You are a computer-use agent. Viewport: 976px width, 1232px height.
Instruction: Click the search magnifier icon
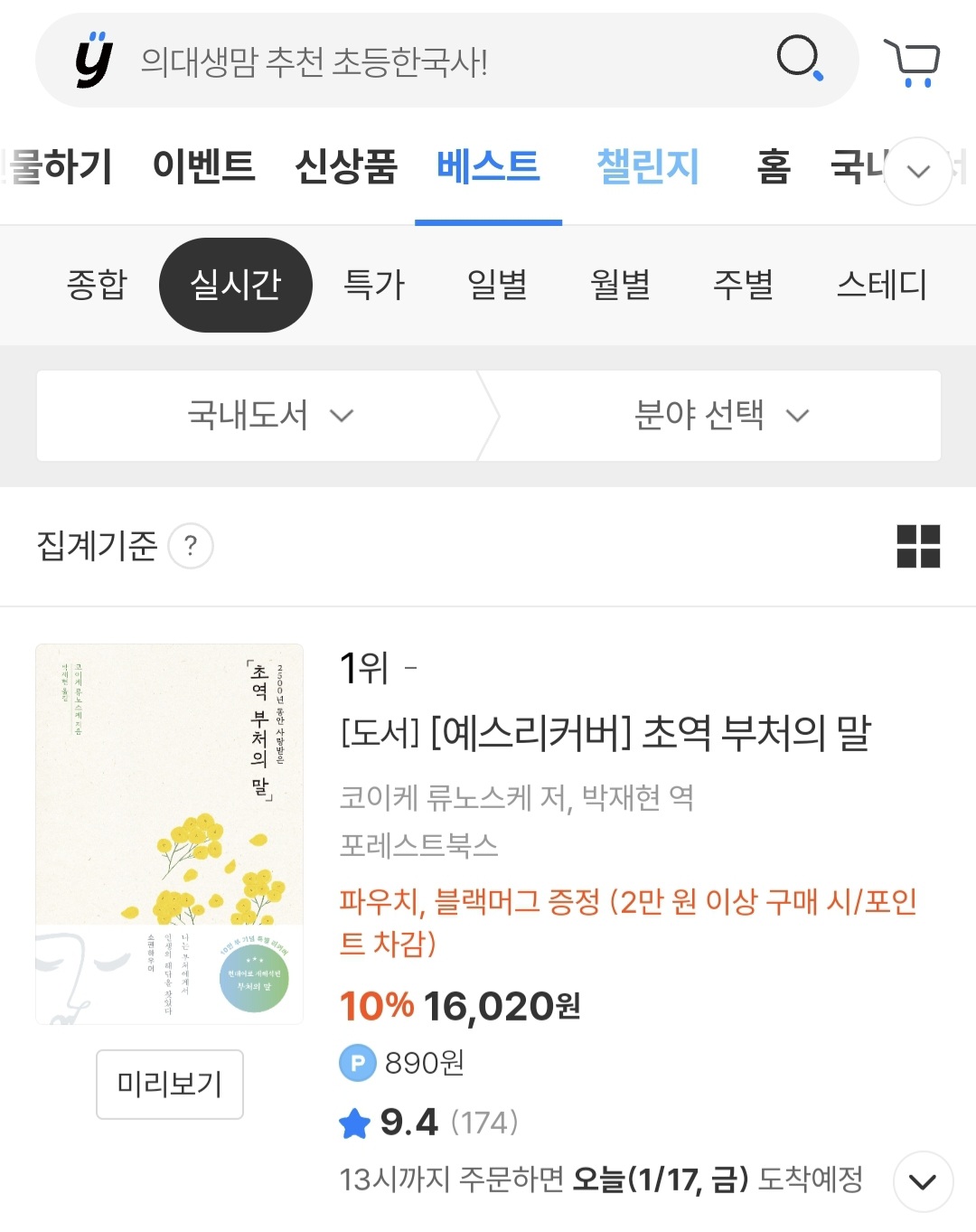pyautogui.click(x=800, y=60)
